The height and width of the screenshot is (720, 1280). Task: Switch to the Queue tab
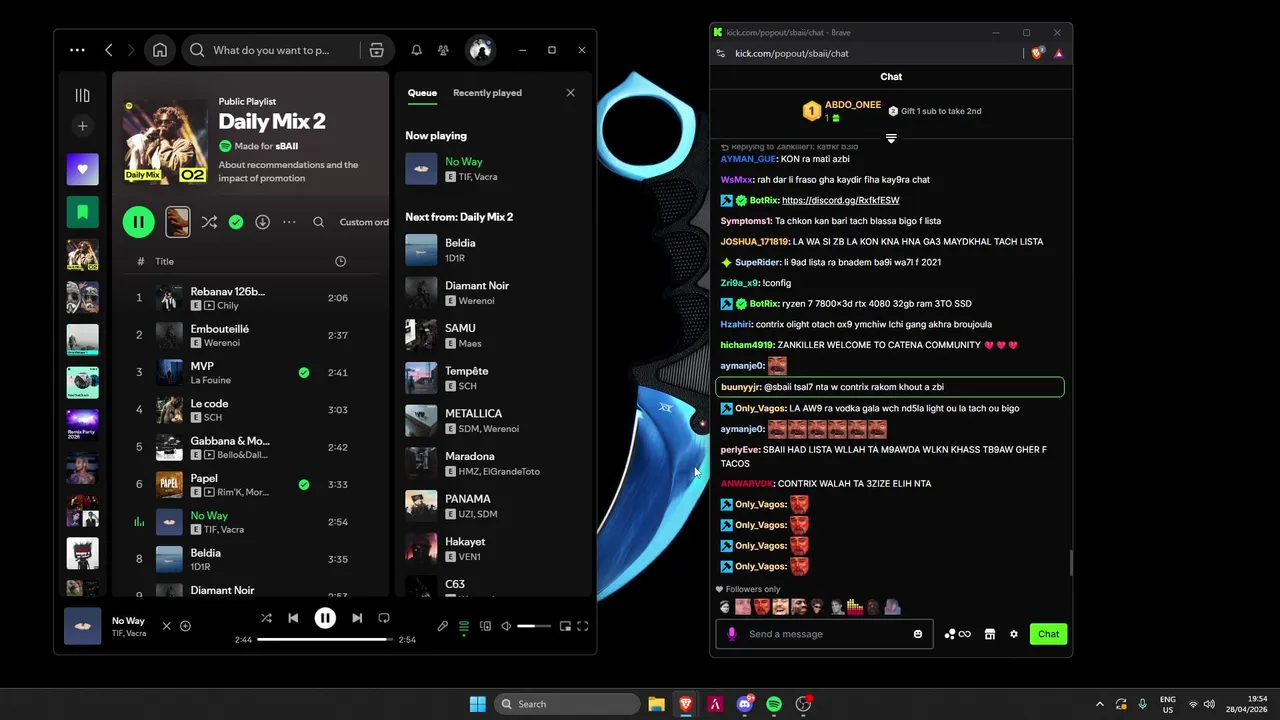(x=422, y=93)
